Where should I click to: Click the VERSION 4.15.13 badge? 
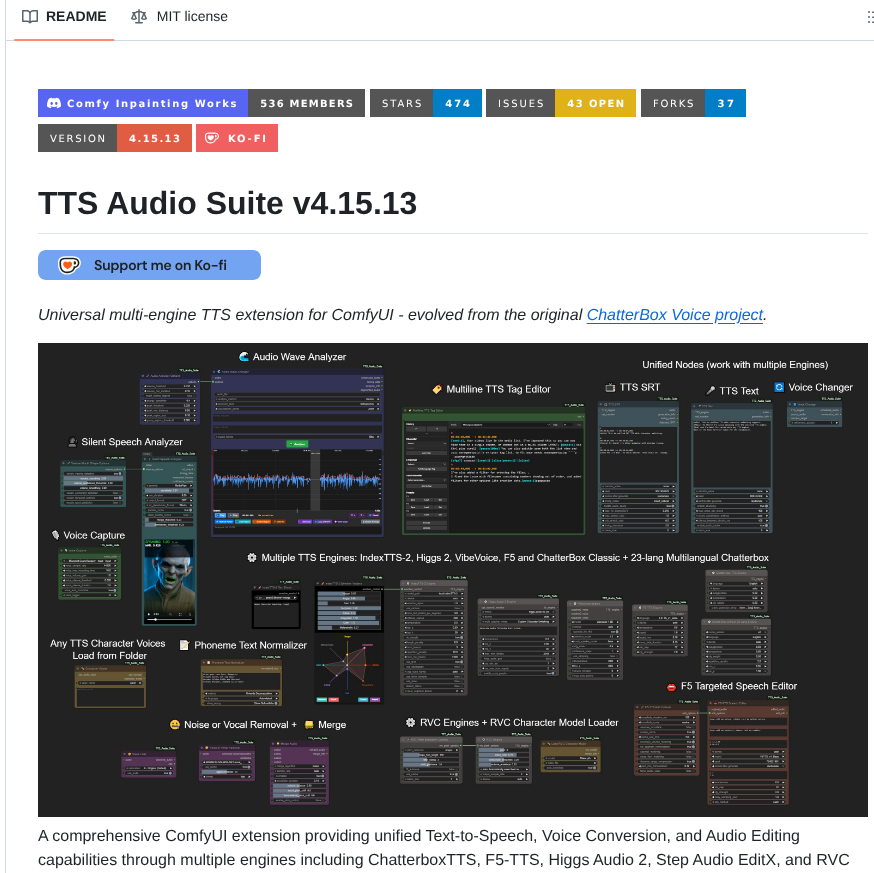(x=116, y=138)
